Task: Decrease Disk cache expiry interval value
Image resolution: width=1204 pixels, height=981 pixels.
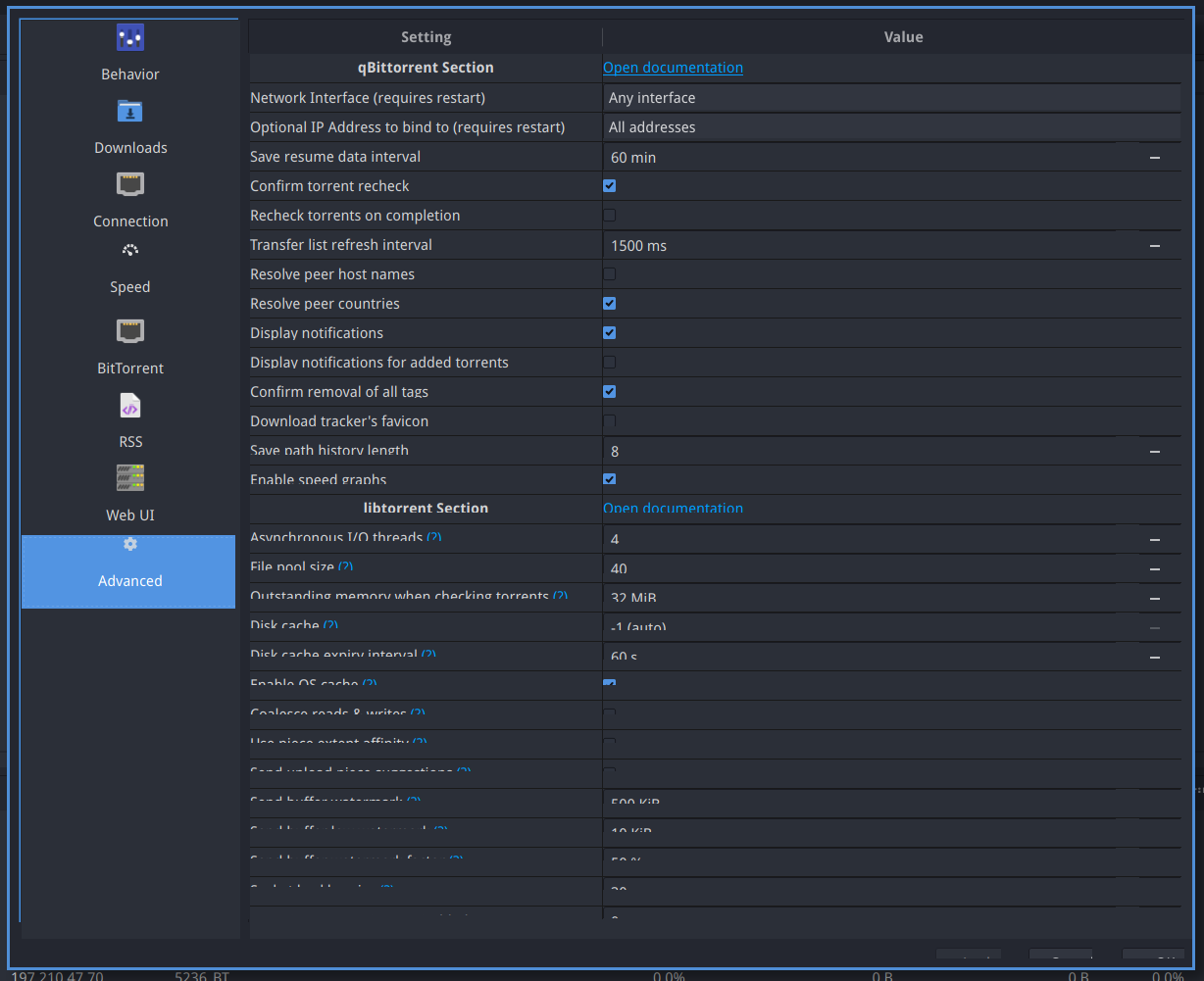Action: (x=1155, y=658)
